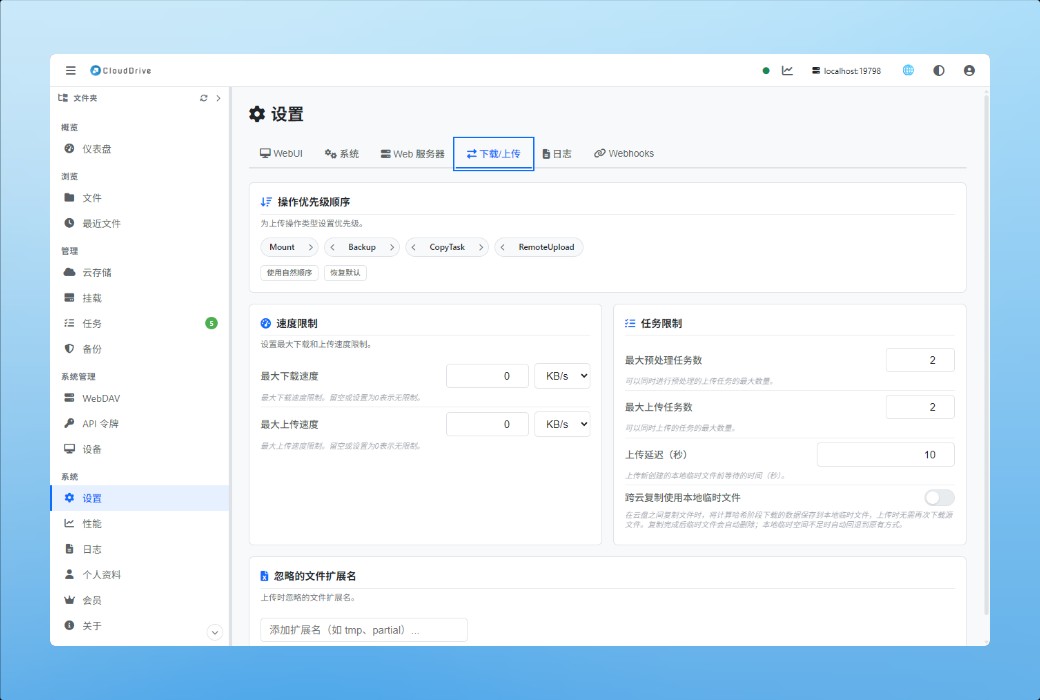1040x700 pixels.
Task: Switch to the 系统 tab
Action: pos(342,153)
